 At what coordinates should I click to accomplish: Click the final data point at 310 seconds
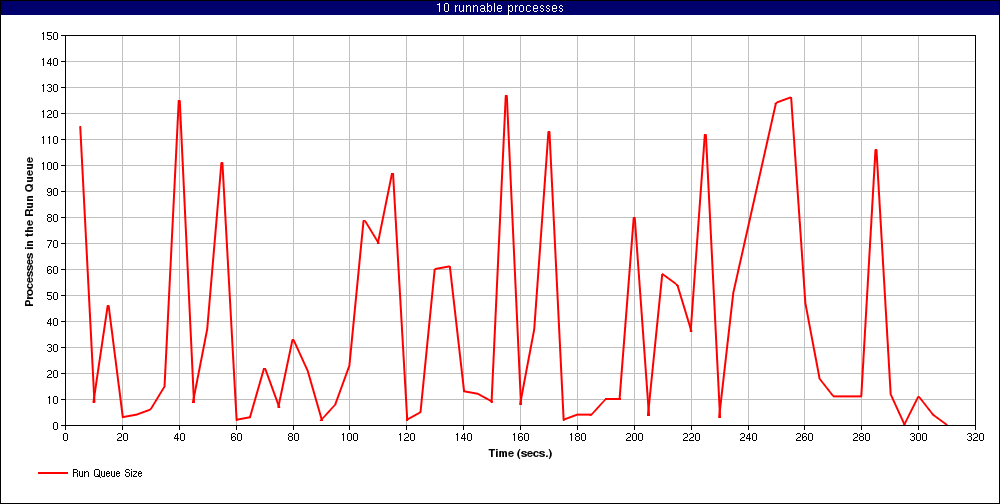point(946,425)
